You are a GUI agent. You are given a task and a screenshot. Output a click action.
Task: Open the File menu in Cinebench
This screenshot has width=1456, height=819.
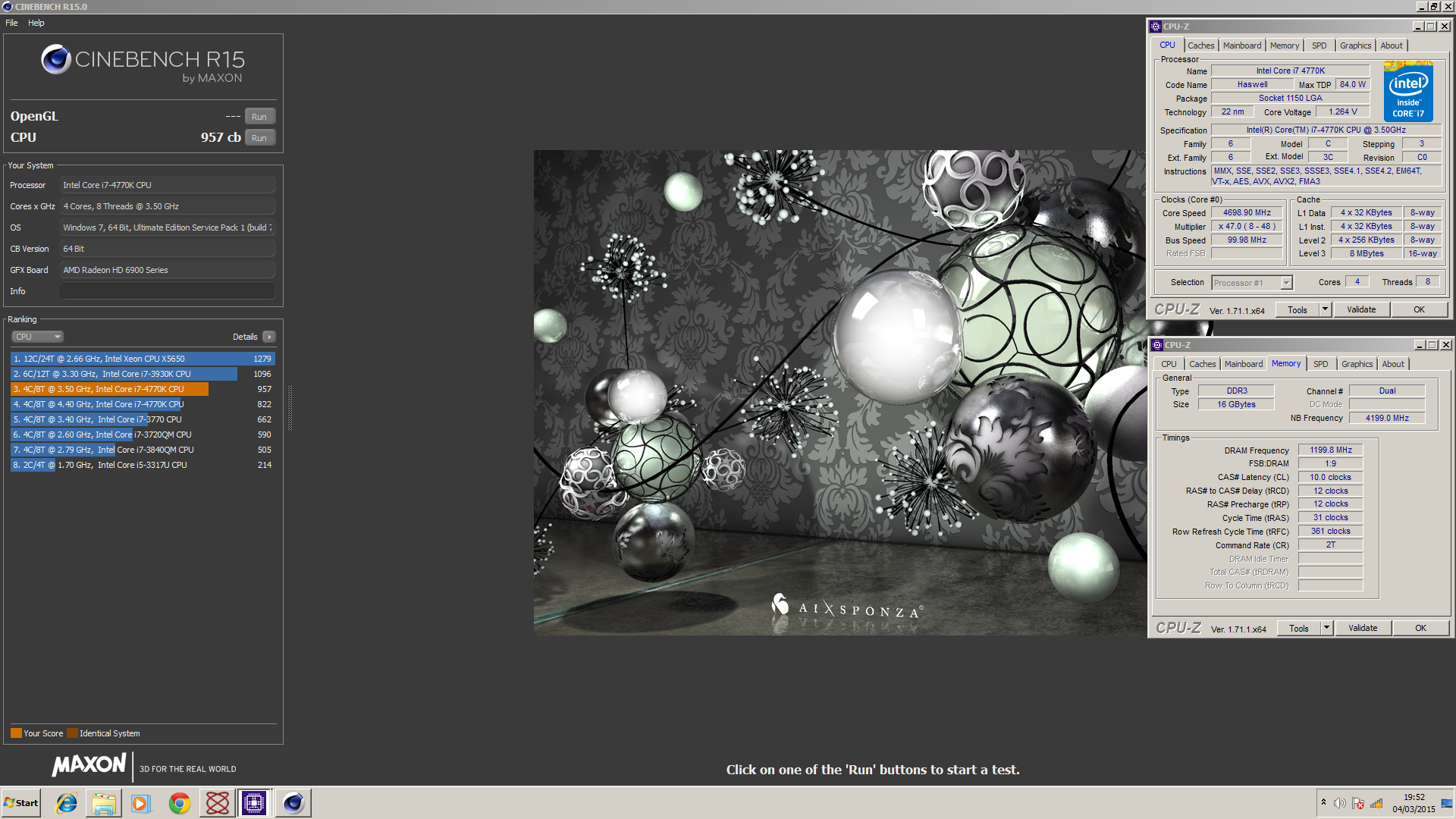(11, 23)
